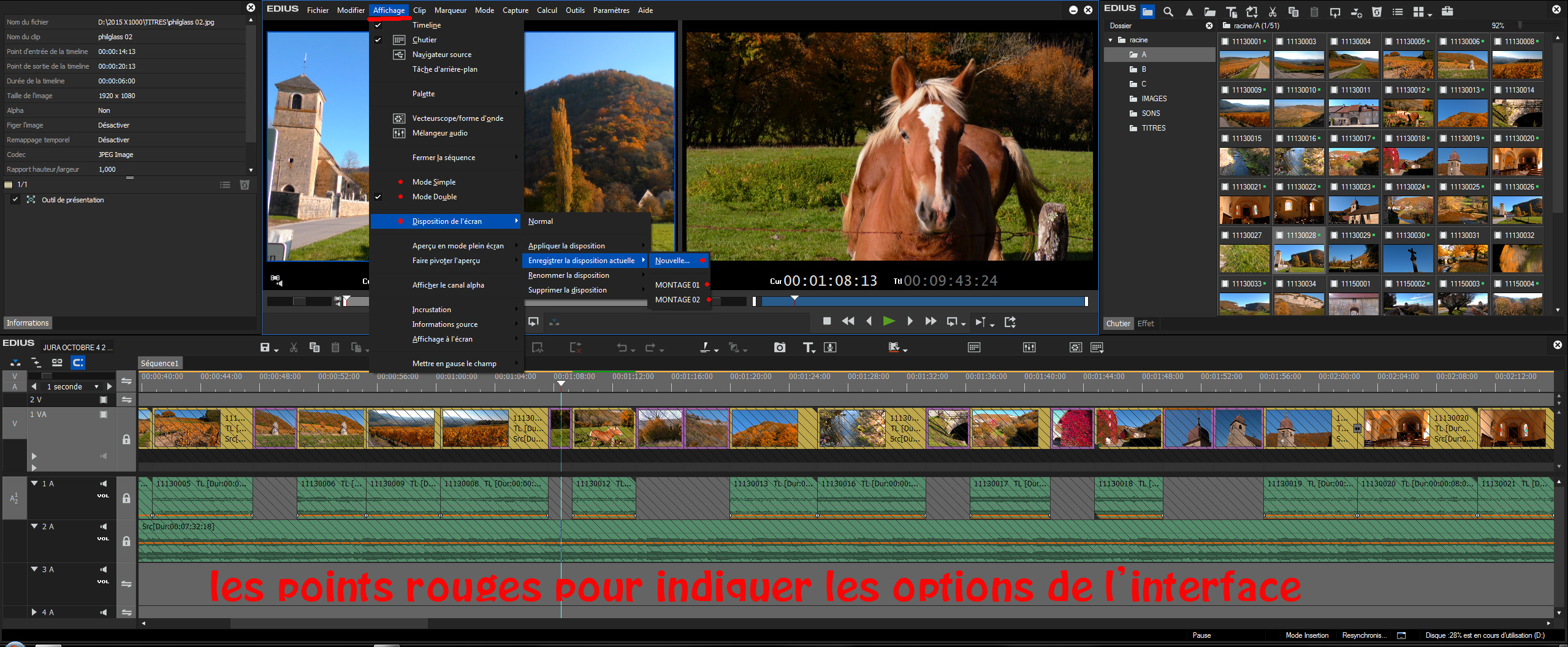Screen dimensions: 1568x647
Task: Click the scissors Cut icon in the bin toolbar
Action: 1272,12
